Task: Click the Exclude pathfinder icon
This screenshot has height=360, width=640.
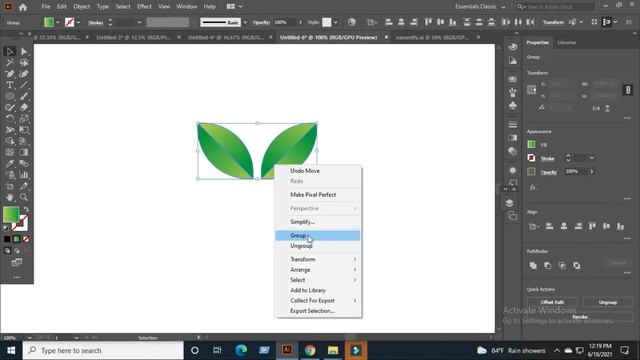Action: point(577,266)
